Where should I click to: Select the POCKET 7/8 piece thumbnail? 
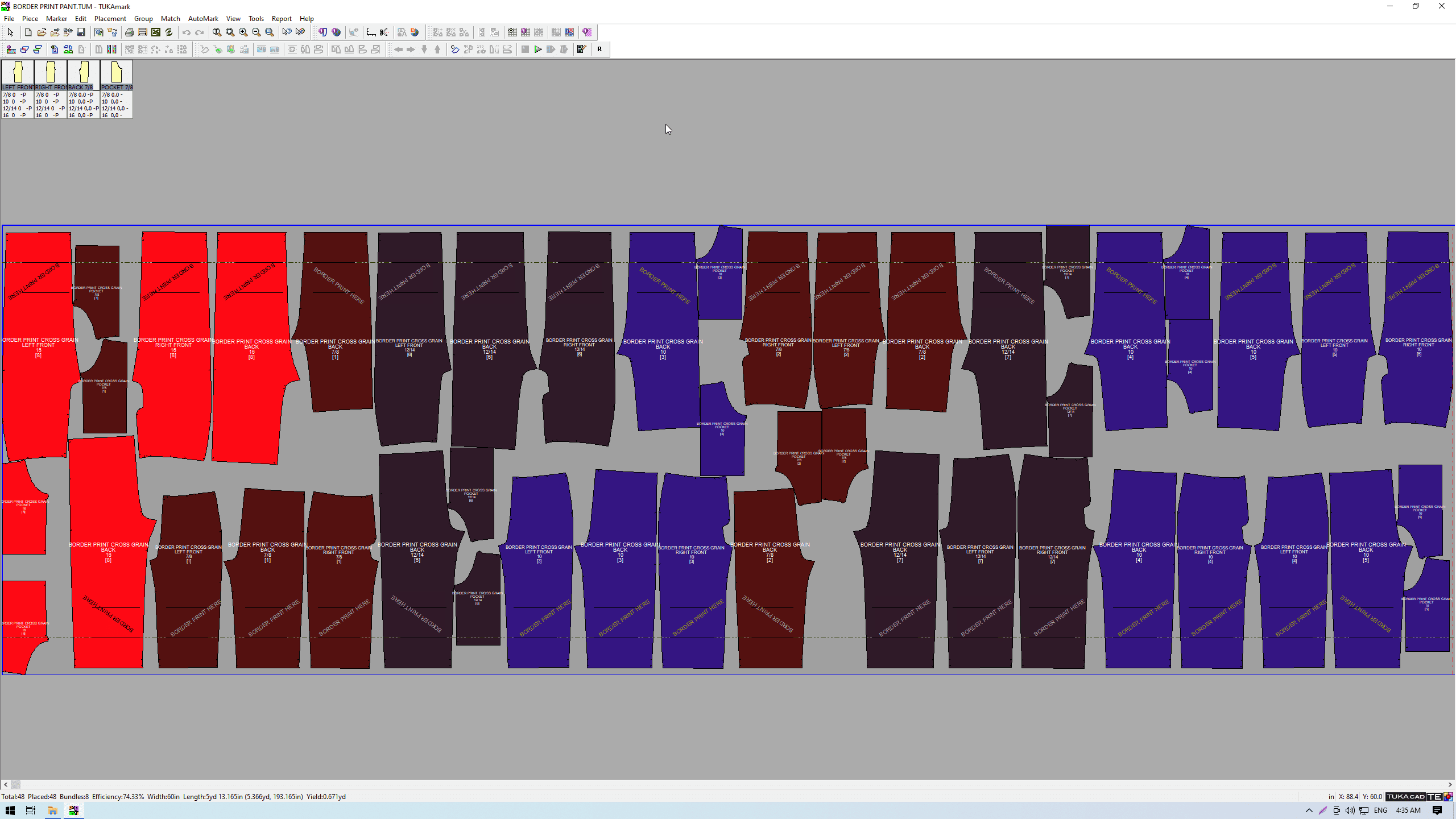pyautogui.click(x=117, y=74)
